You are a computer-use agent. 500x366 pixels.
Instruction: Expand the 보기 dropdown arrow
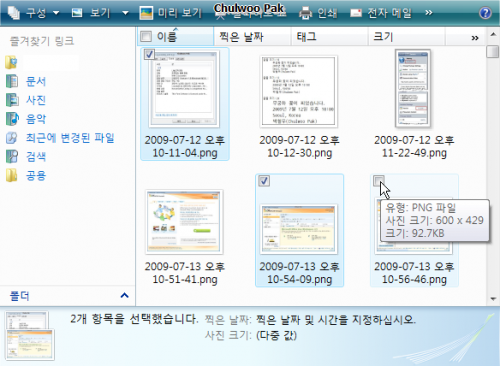(x=125, y=13)
